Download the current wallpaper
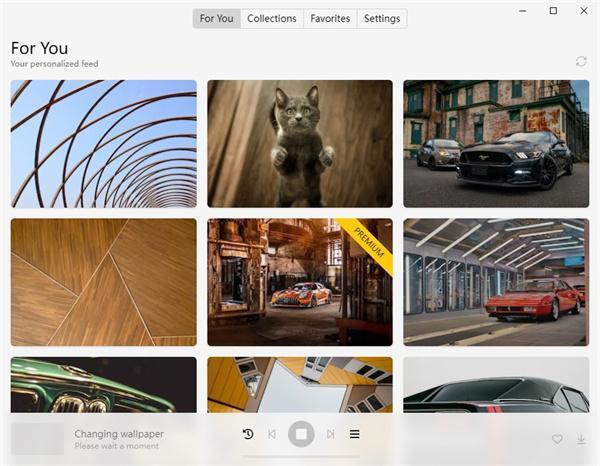The image size is (600, 466). pyautogui.click(x=581, y=439)
